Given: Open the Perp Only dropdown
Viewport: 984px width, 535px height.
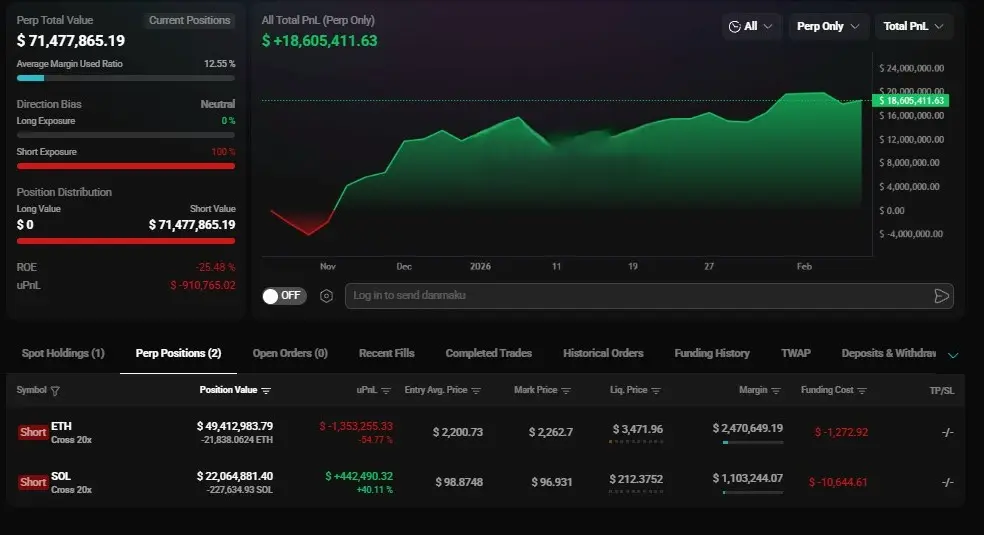Looking at the screenshot, I should click(828, 26).
